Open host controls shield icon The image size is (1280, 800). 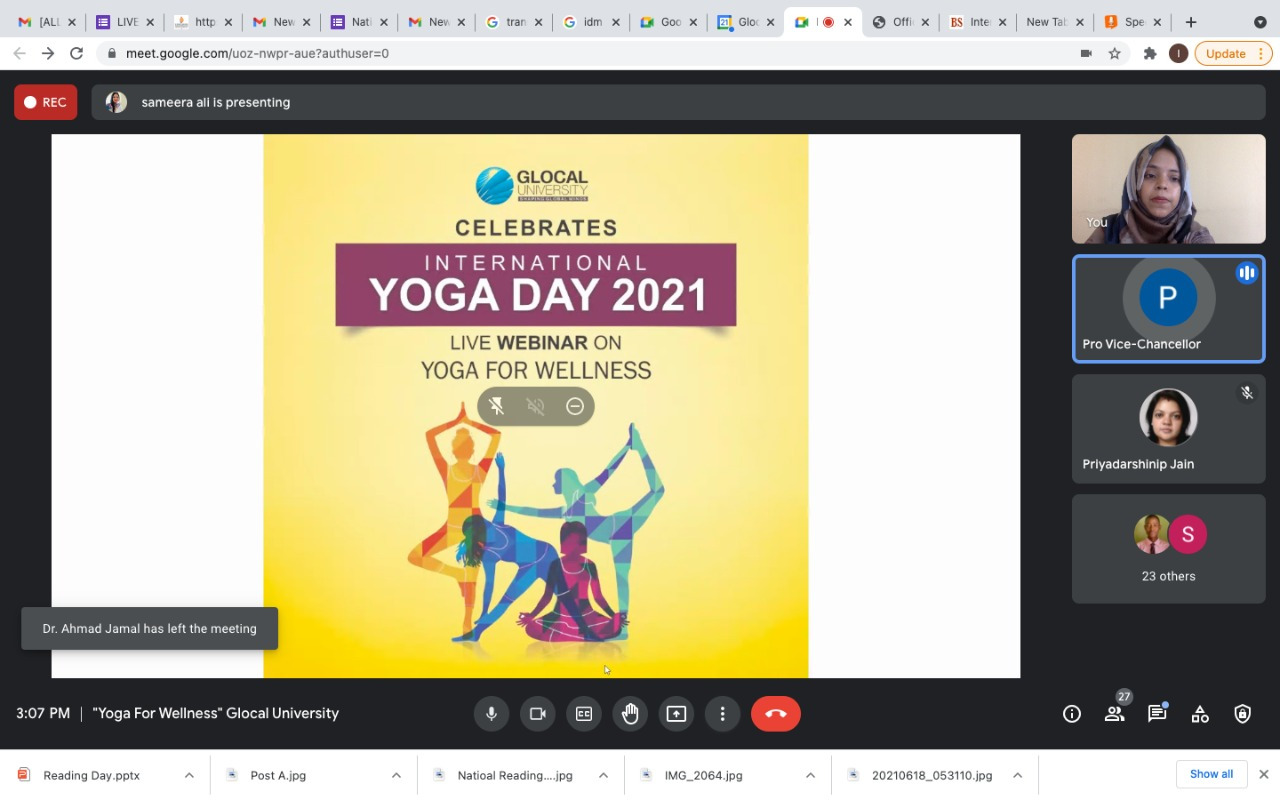[x=1242, y=714]
